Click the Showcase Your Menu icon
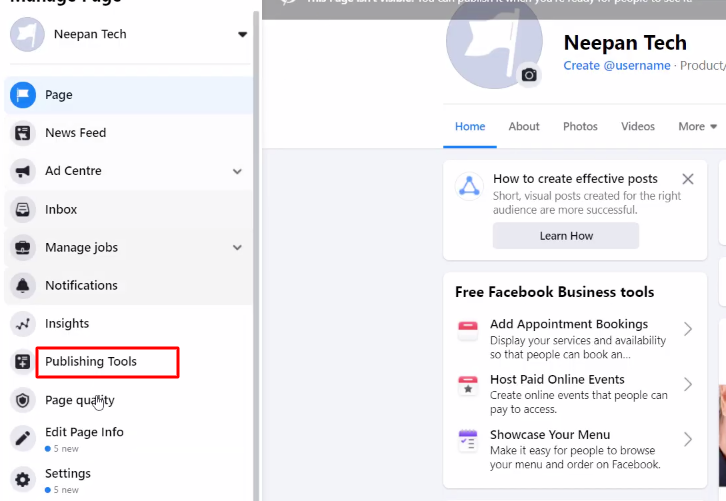This screenshot has width=726, height=501. coord(468,441)
